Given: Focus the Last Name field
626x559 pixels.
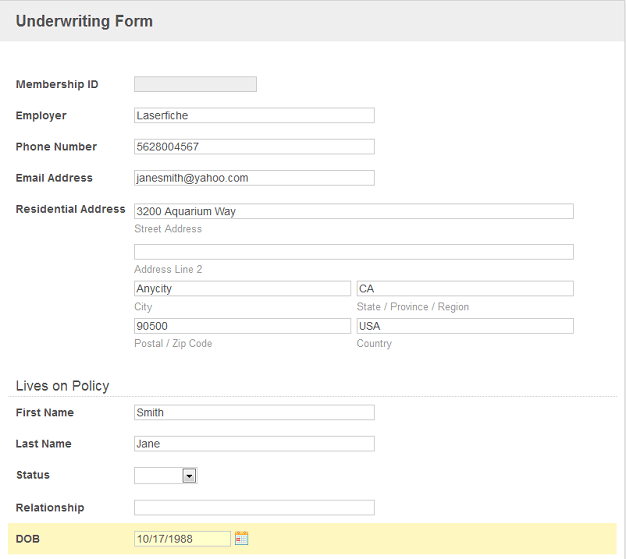Looking at the screenshot, I should pyautogui.click(x=254, y=444).
